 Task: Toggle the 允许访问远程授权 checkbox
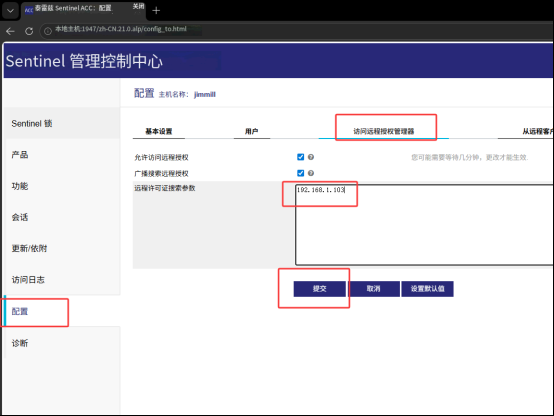tap(300, 157)
